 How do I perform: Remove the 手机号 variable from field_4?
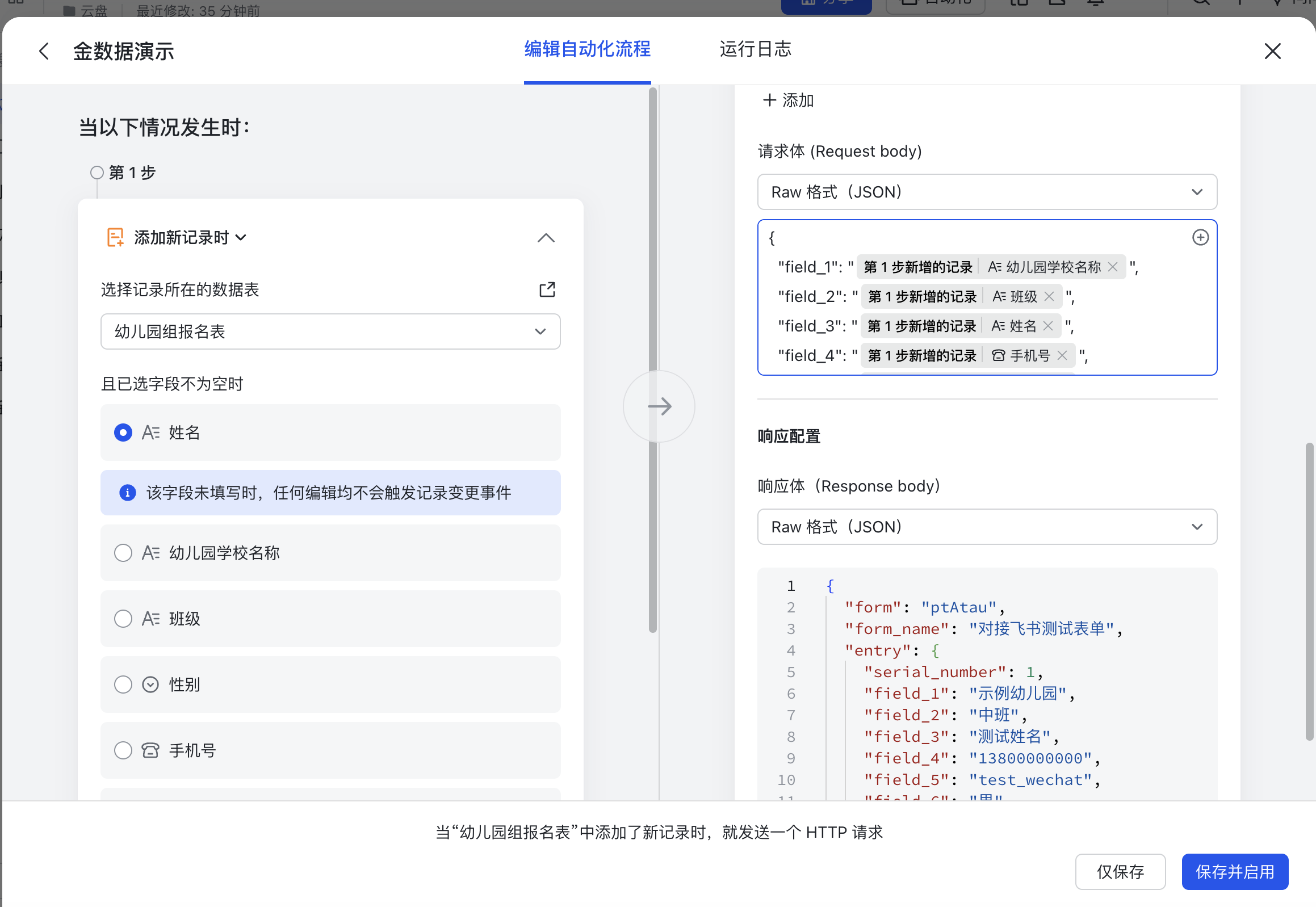coord(1061,355)
